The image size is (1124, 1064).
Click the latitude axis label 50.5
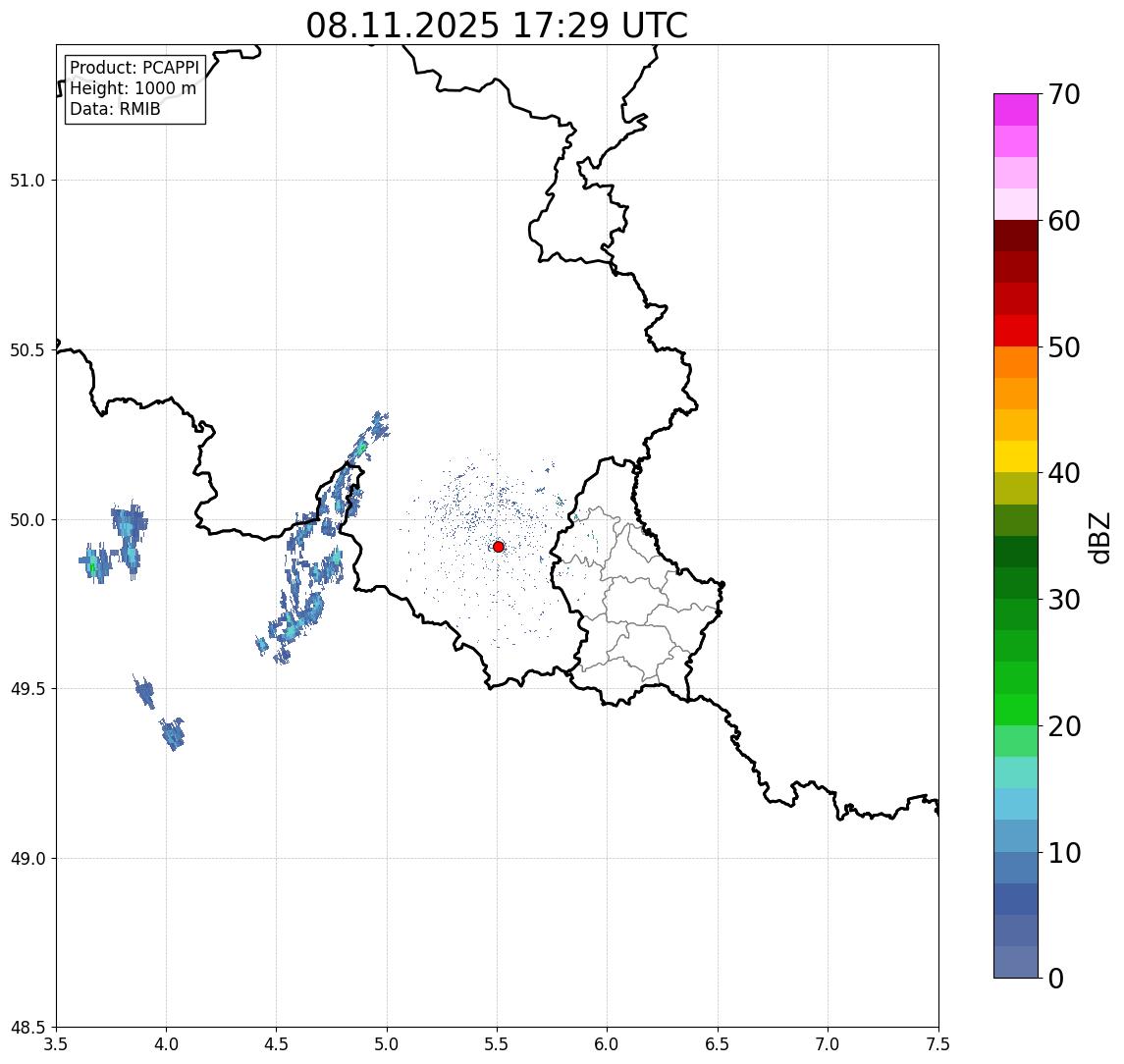pos(27,350)
